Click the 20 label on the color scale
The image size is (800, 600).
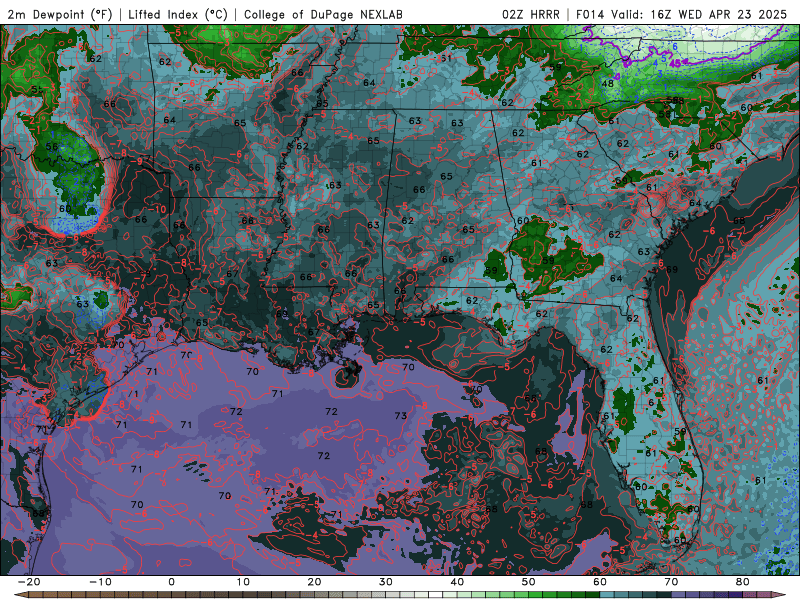coord(314,582)
